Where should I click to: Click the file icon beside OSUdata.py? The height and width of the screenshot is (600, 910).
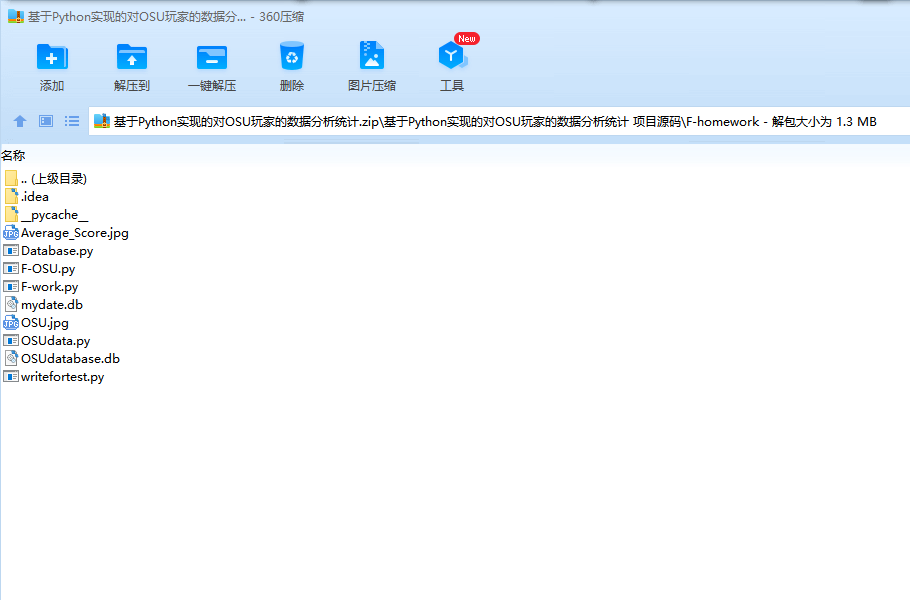(x=11, y=341)
